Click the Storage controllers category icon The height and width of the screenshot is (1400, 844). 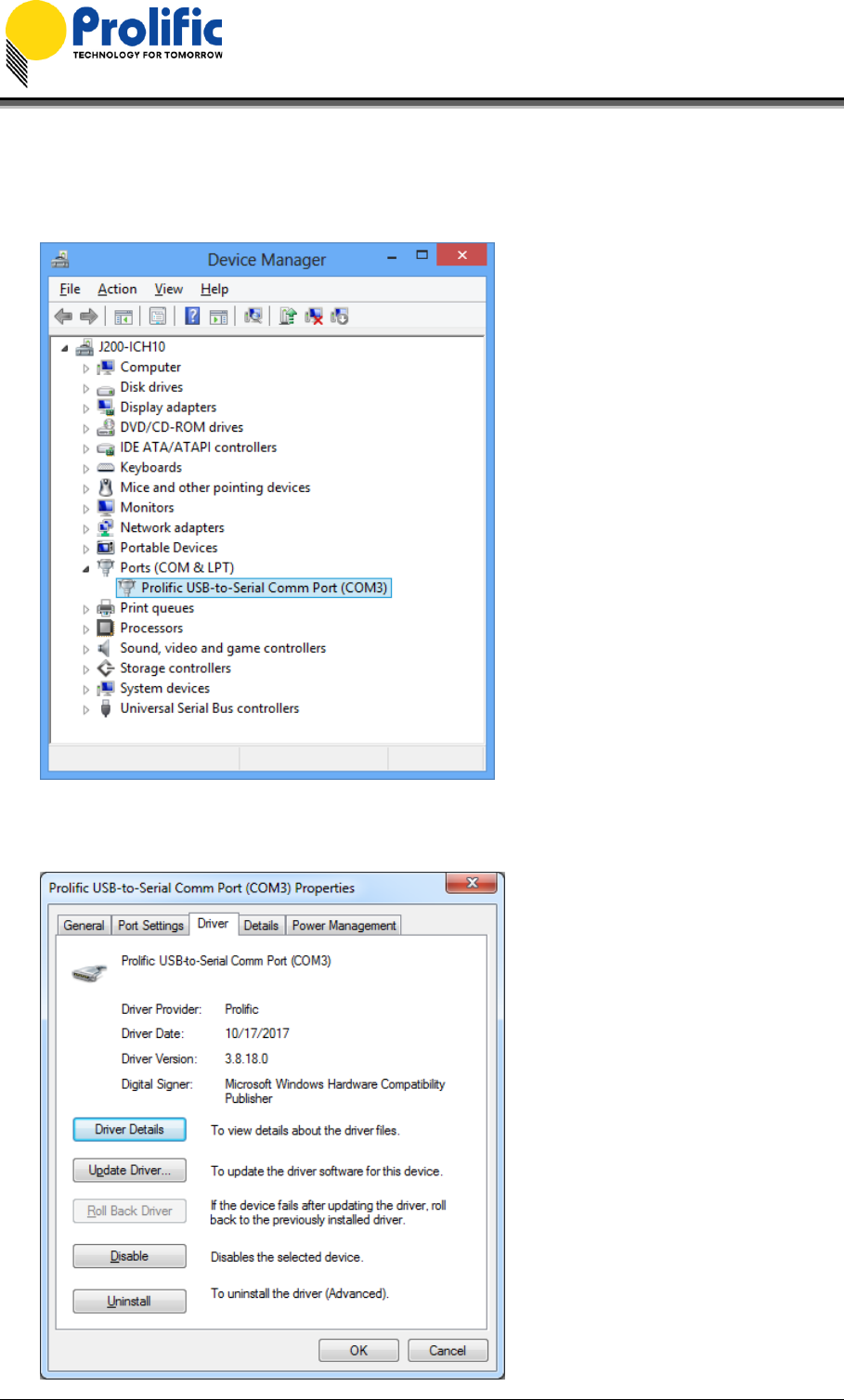(x=106, y=668)
